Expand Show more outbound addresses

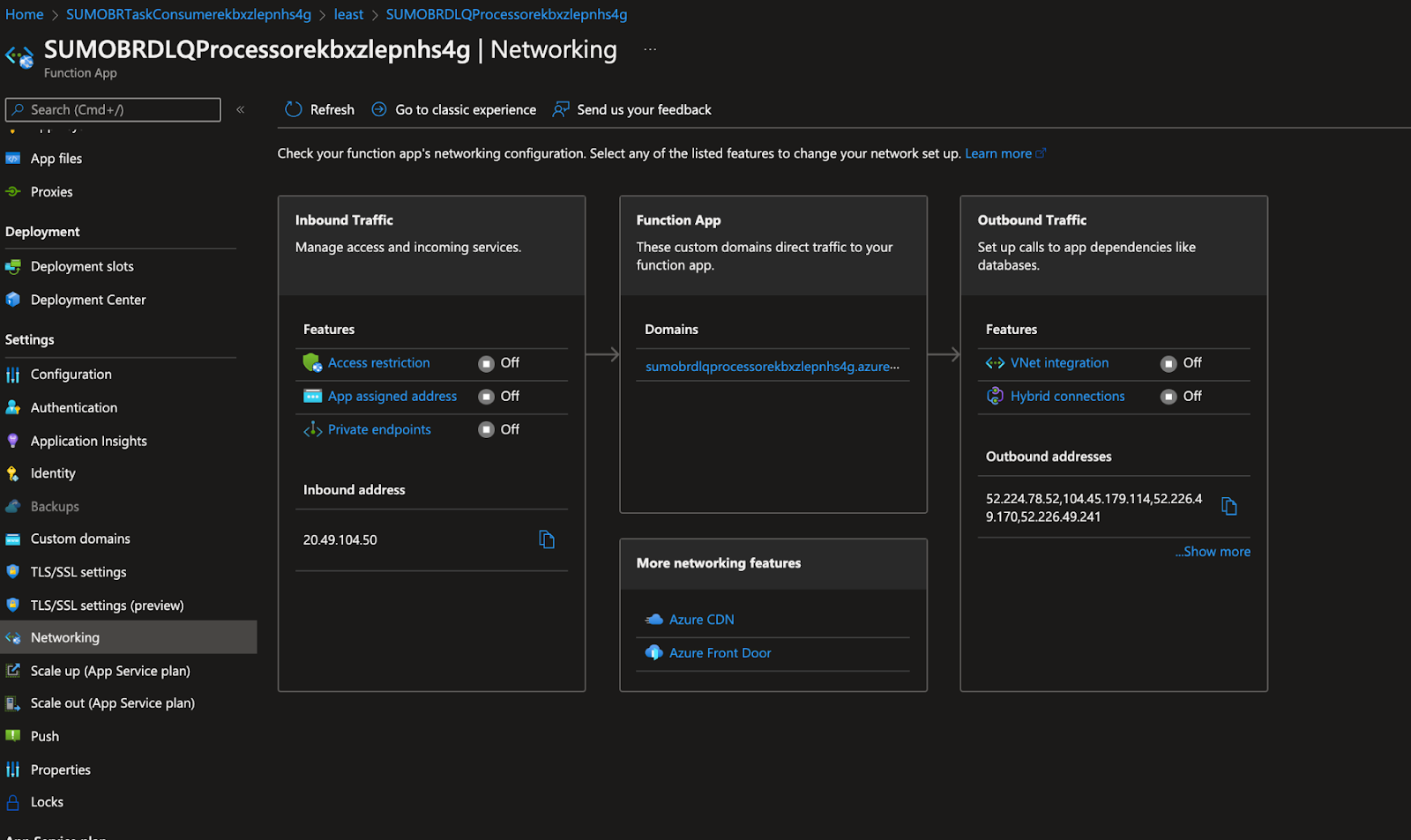pyautogui.click(x=1212, y=551)
